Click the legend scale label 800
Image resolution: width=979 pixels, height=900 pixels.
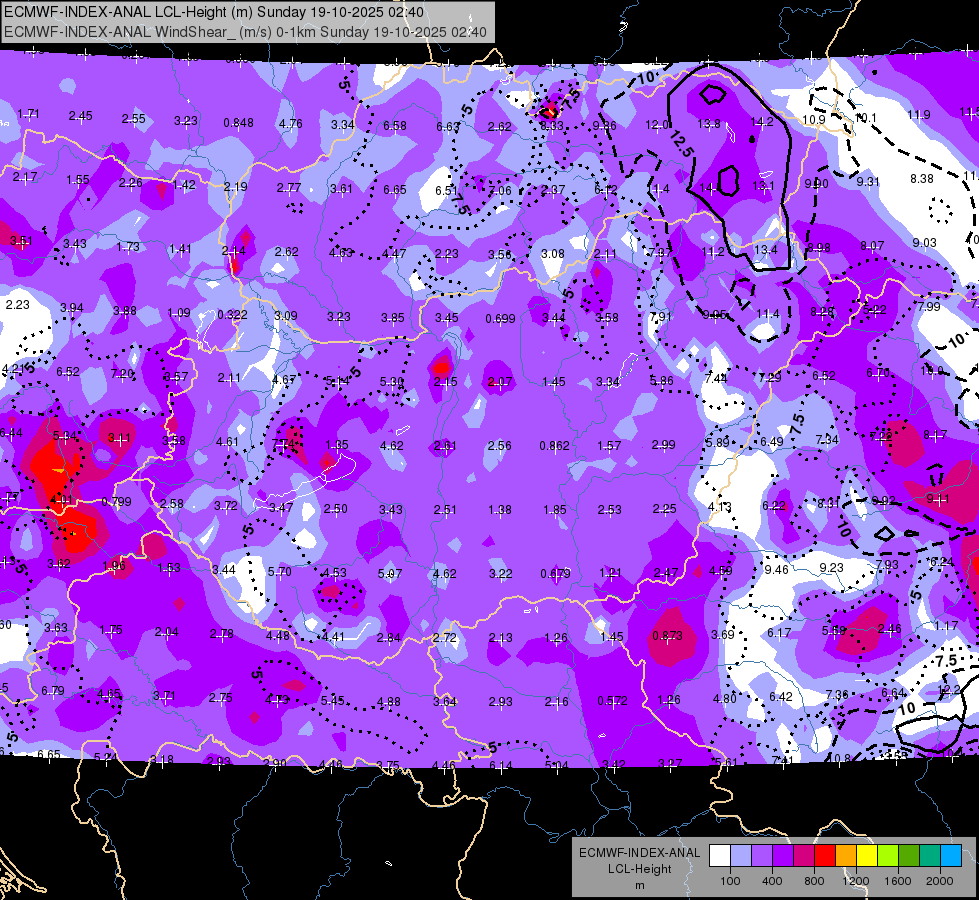point(814,881)
